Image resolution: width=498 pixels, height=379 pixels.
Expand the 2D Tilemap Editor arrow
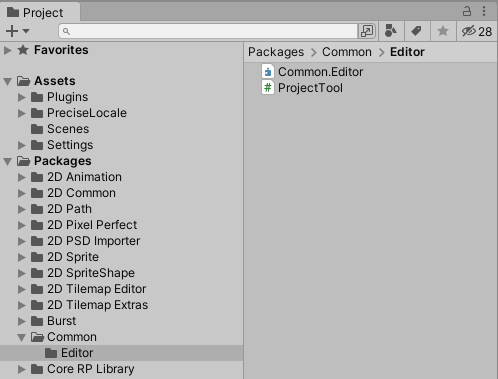21,289
